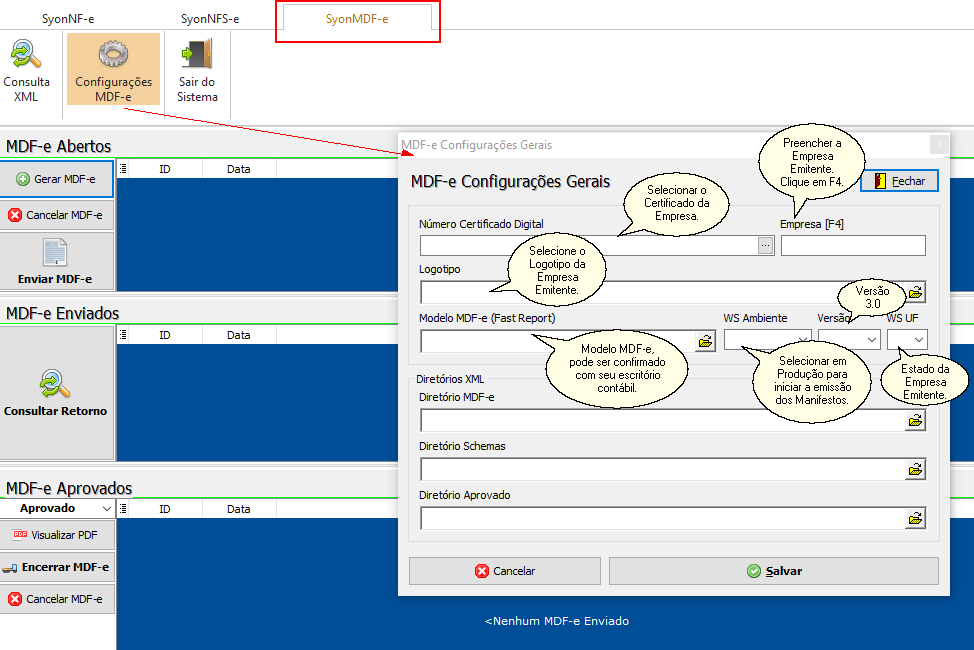Click the Gerar MDF-e button
This screenshot has height=650, width=974.
point(57,179)
